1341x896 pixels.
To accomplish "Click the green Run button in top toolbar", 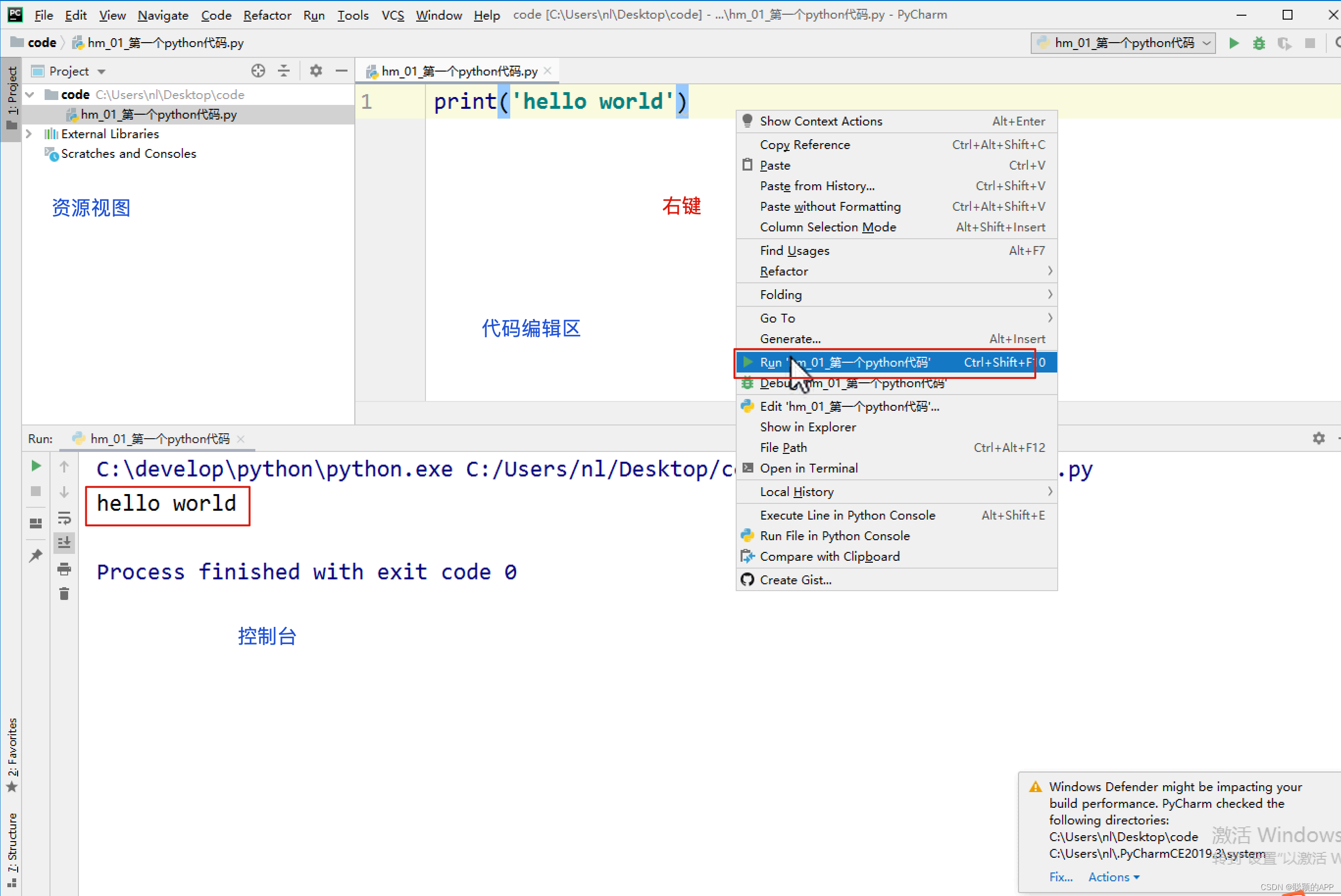I will (x=1234, y=43).
